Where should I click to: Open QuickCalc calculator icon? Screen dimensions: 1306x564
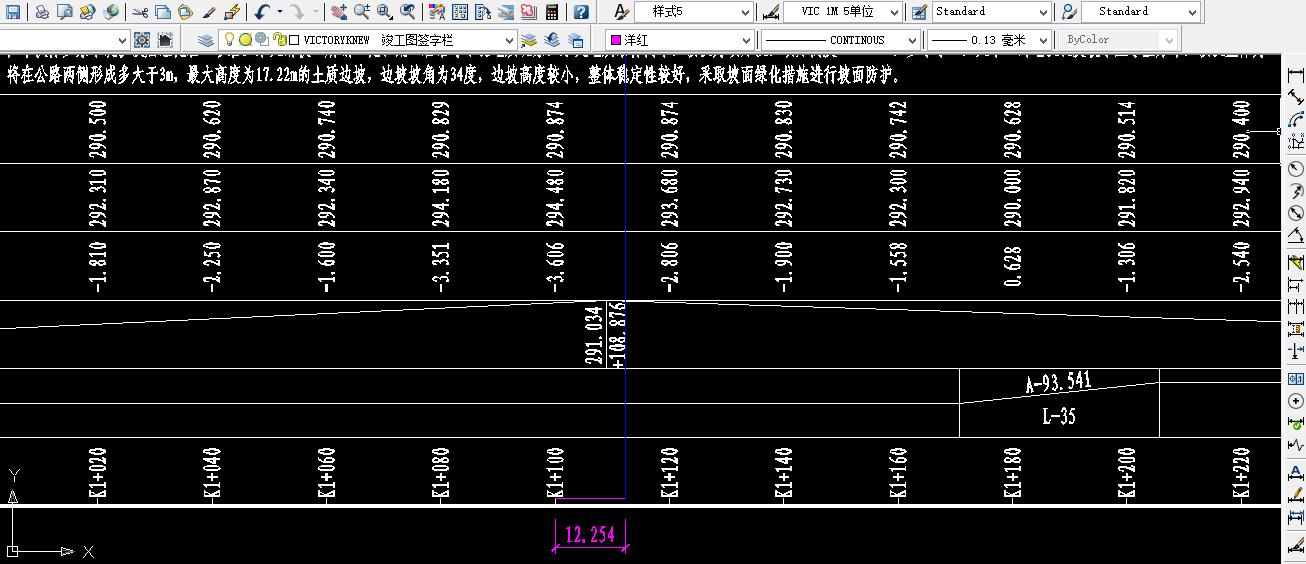pyautogui.click(x=552, y=12)
